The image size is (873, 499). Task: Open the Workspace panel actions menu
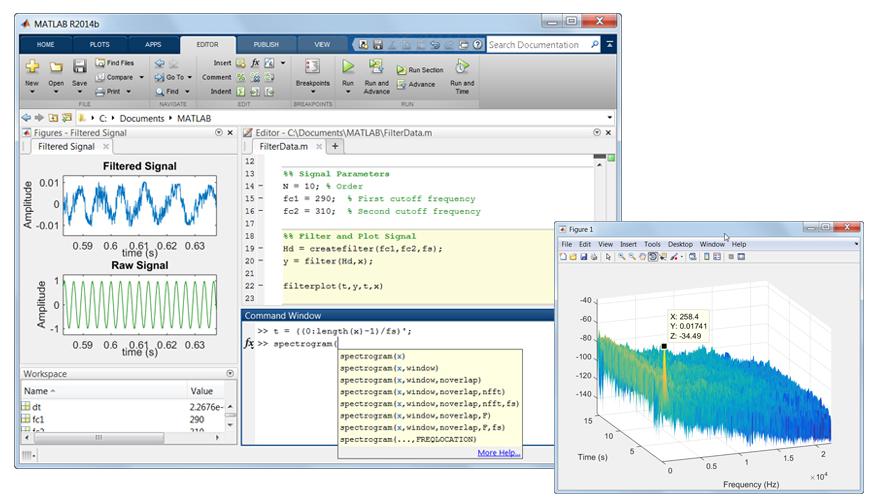[230, 373]
